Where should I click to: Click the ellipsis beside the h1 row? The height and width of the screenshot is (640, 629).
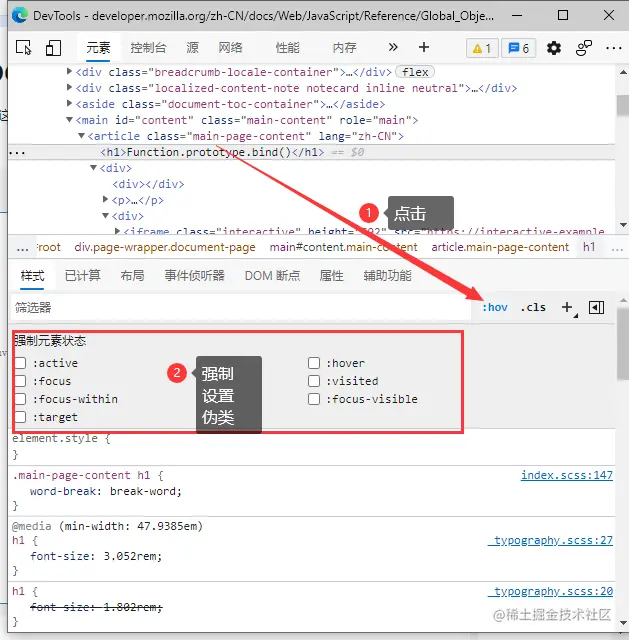[x=17, y=153]
